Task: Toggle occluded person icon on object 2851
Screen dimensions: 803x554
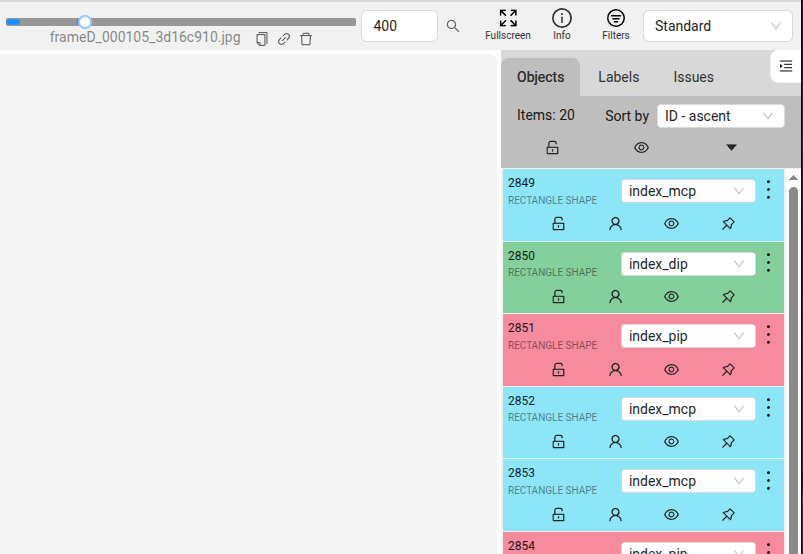Action: [615, 369]
